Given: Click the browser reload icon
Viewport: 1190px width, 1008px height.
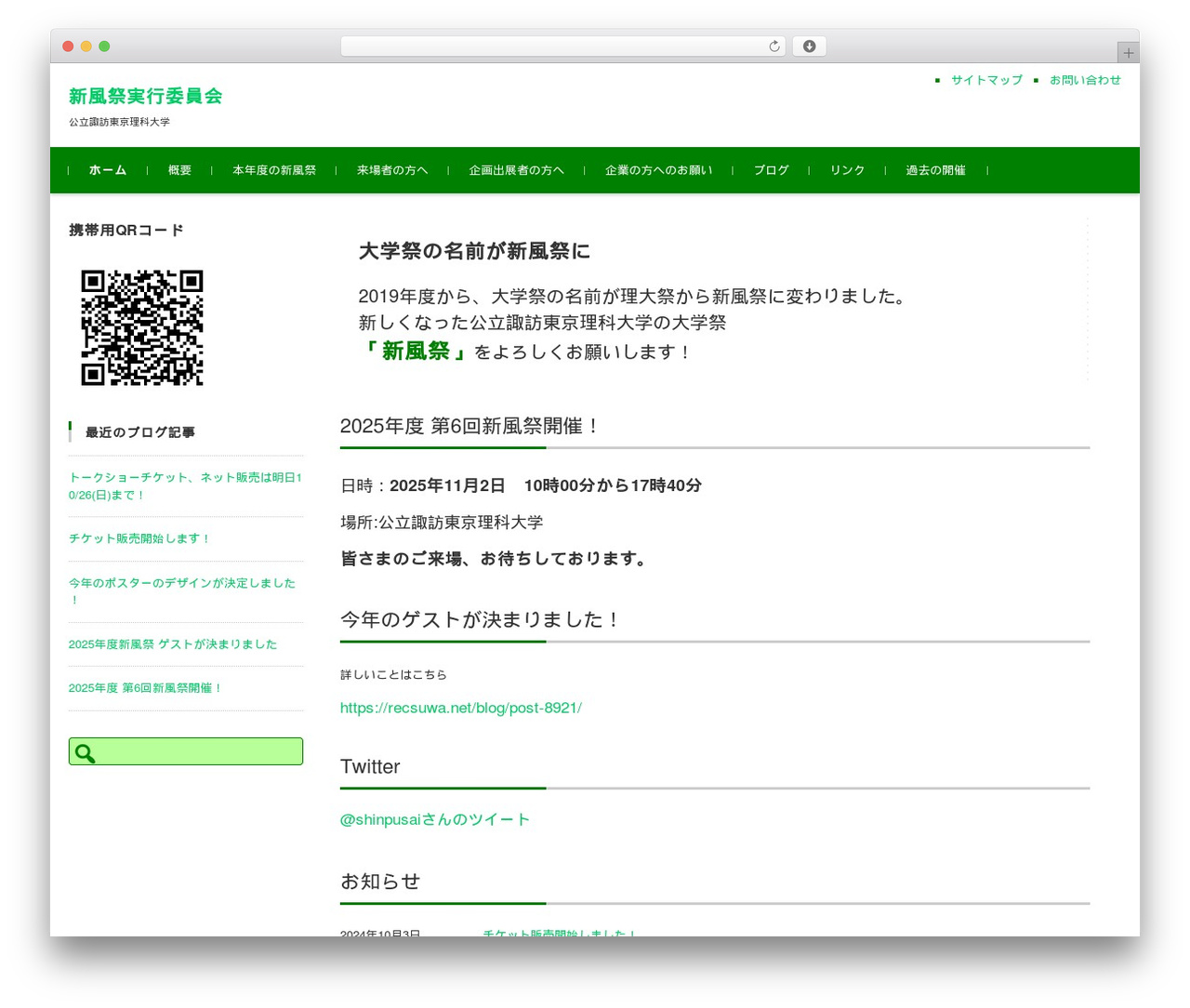Looking at the screenshot, I should pyautogui.click(x=774, y=46).
